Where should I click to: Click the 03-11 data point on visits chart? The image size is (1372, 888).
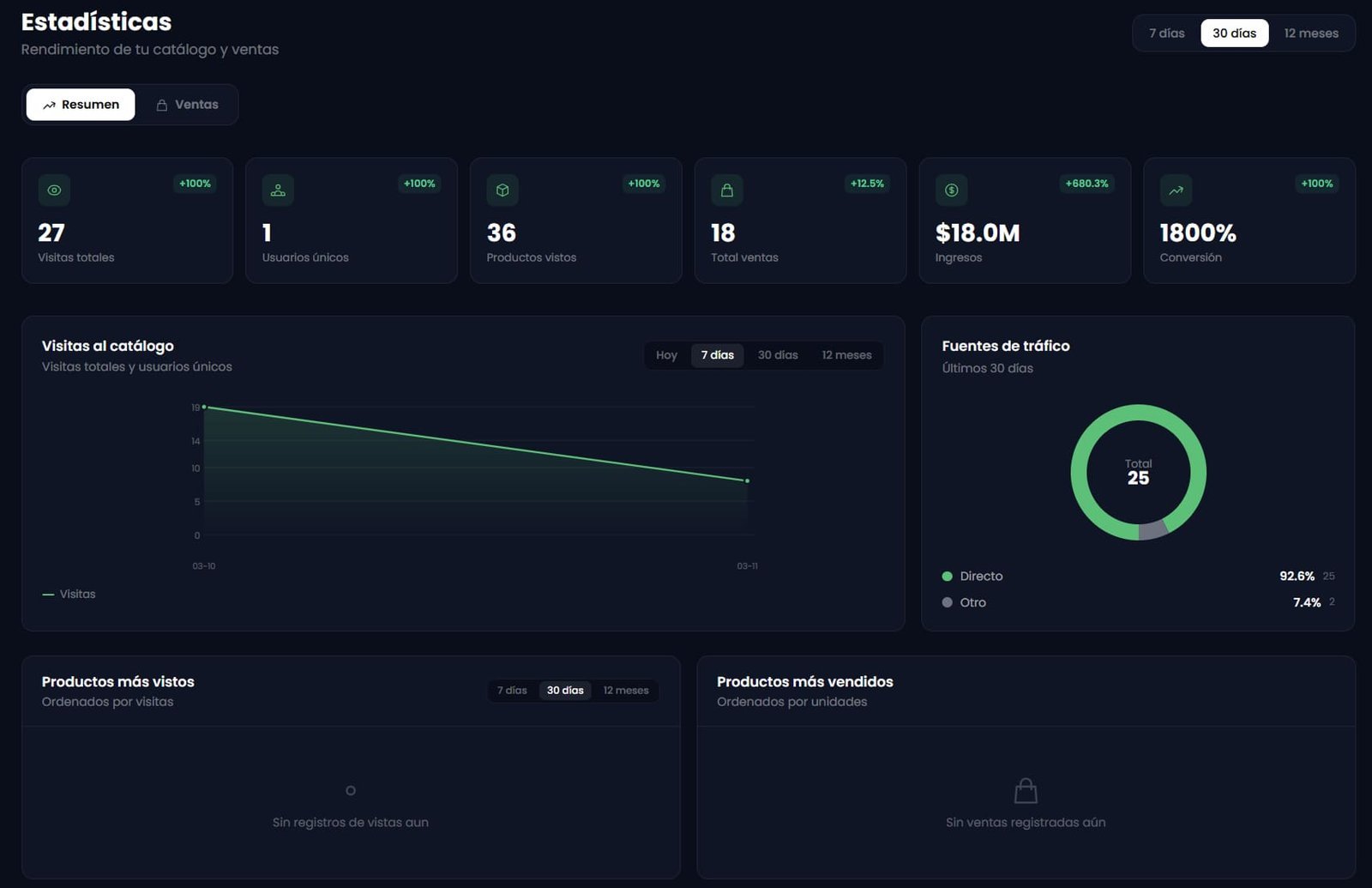[x=747, y=480]
